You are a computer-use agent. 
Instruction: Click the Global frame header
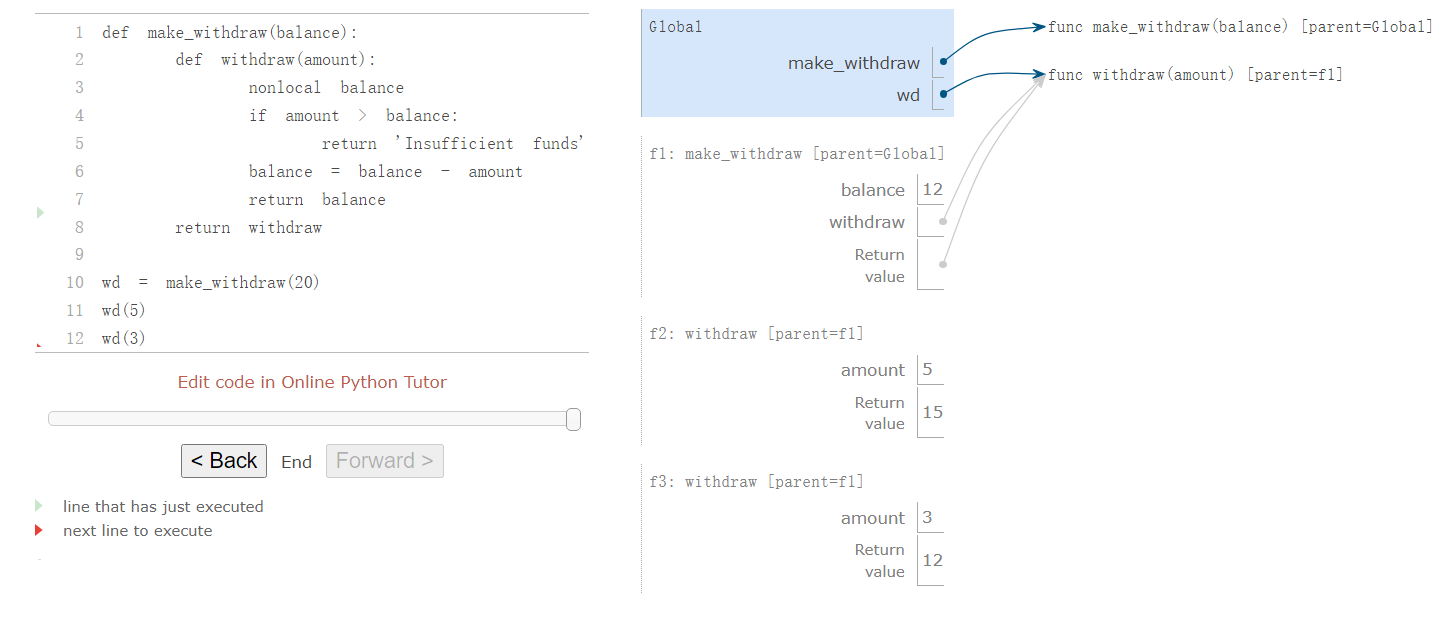676,27
